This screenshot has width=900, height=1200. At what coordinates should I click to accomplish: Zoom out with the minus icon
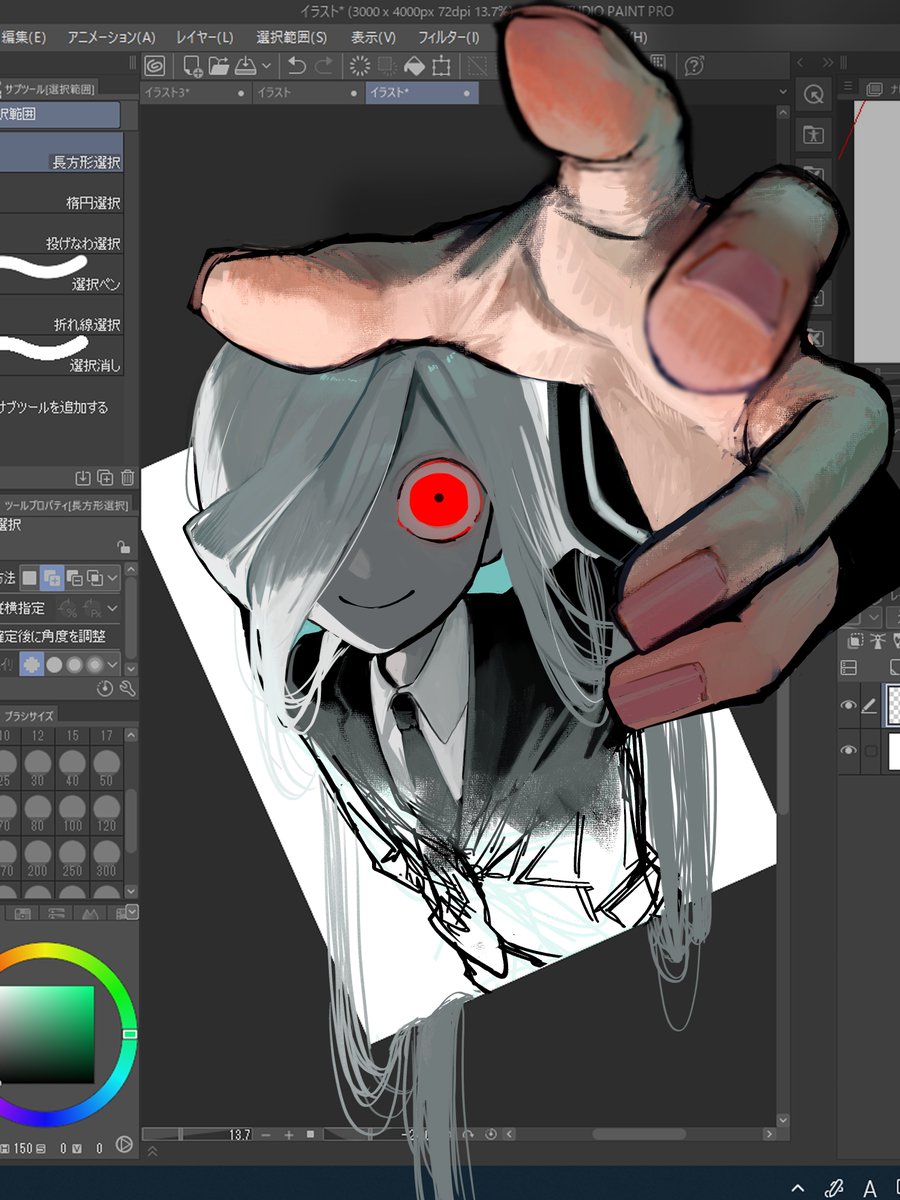click(266, 1135)
